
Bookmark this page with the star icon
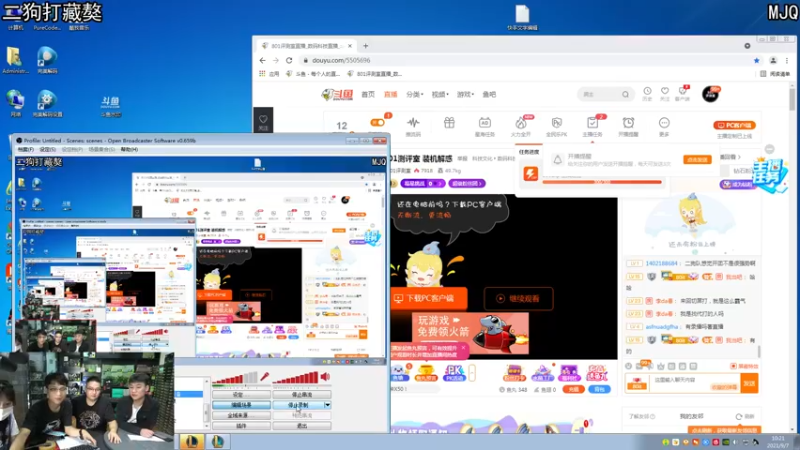pos(757,60)
